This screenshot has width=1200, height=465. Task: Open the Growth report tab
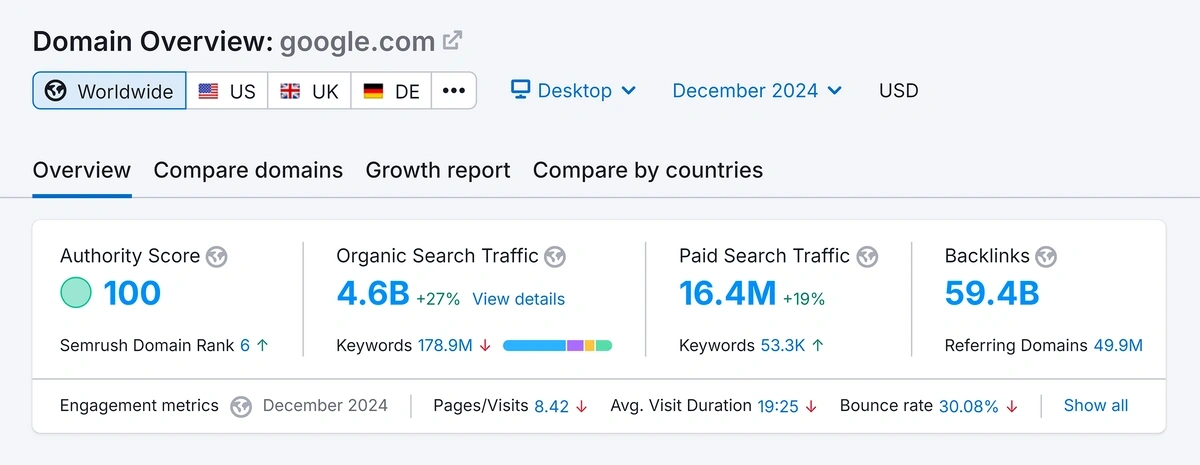point(438,170)
